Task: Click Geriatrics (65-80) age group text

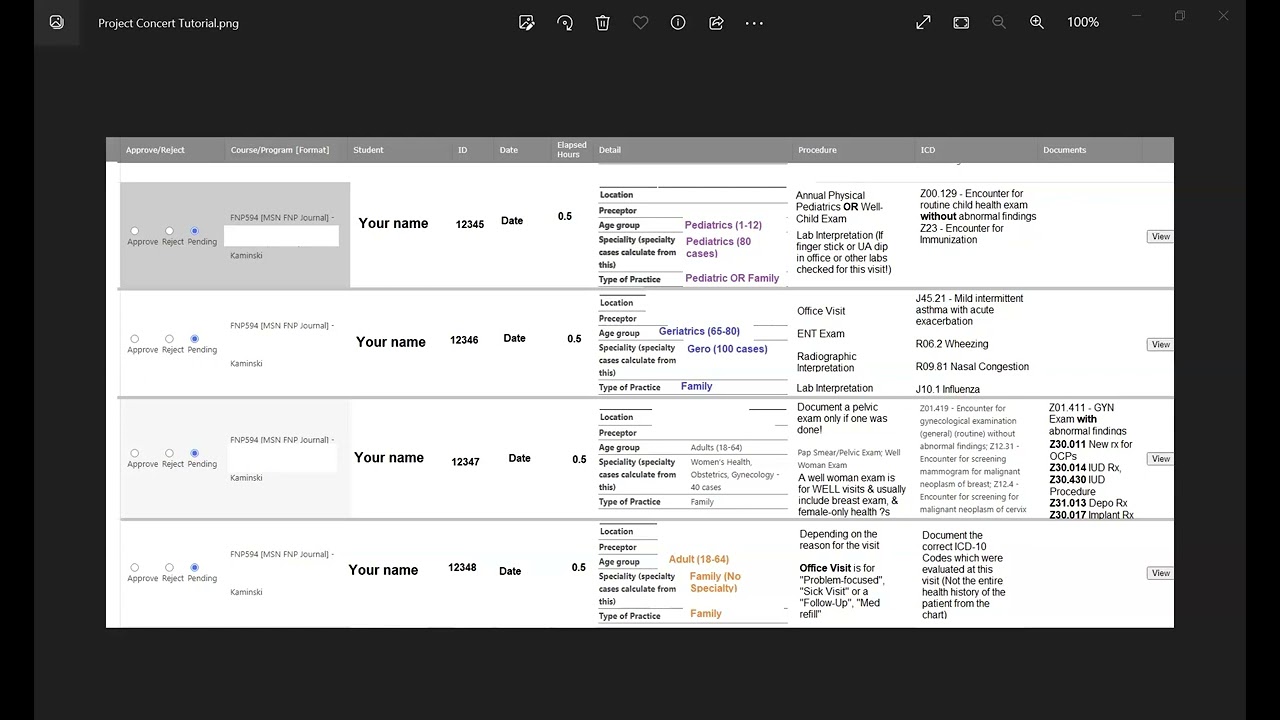Action: click(x=699, y=331)
